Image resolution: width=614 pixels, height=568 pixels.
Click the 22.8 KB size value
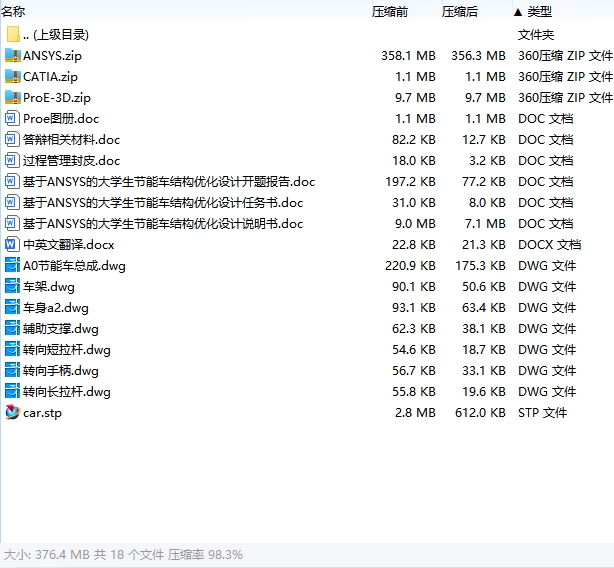tap(414, 245)
